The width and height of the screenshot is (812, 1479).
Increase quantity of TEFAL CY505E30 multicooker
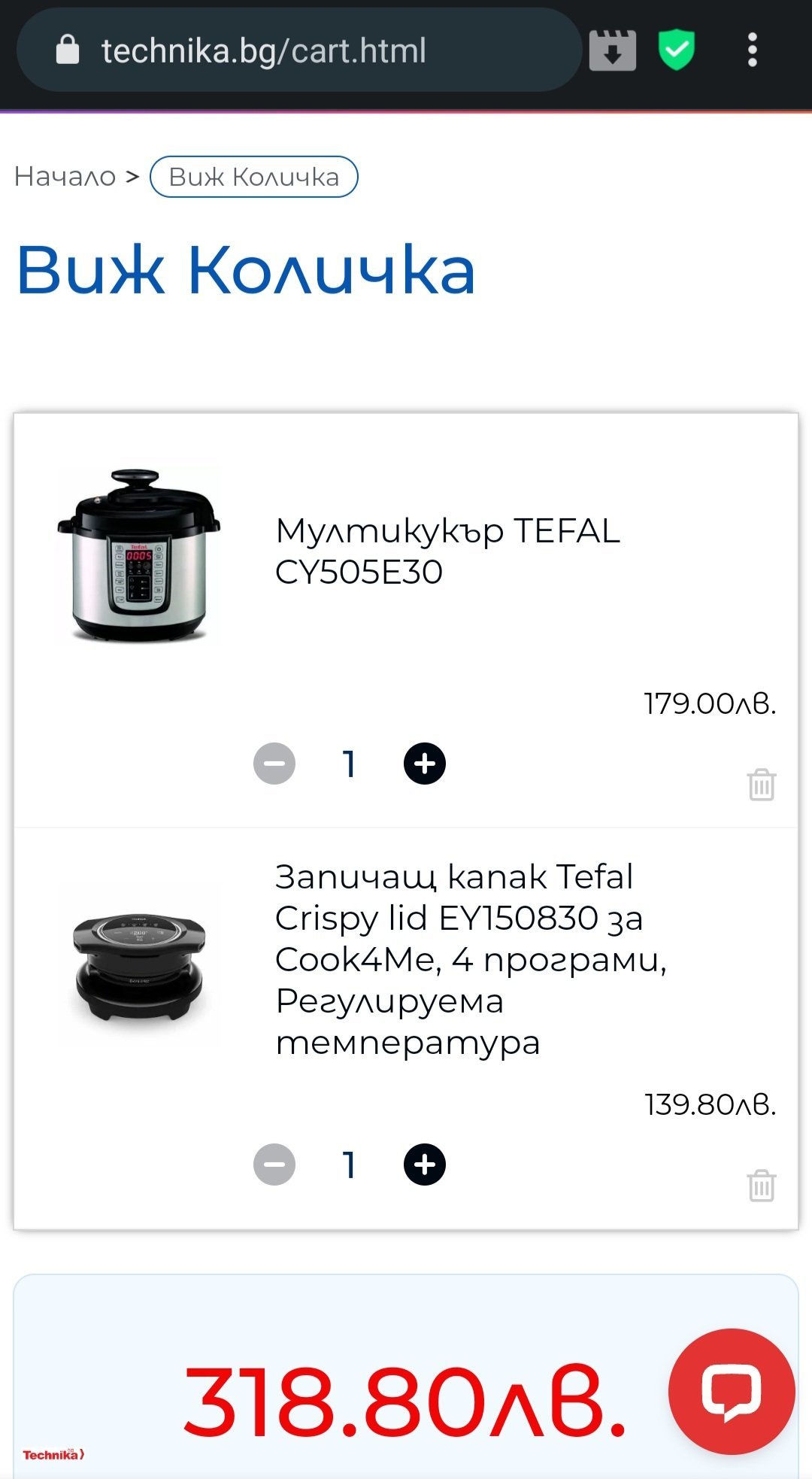click(425, 764)
